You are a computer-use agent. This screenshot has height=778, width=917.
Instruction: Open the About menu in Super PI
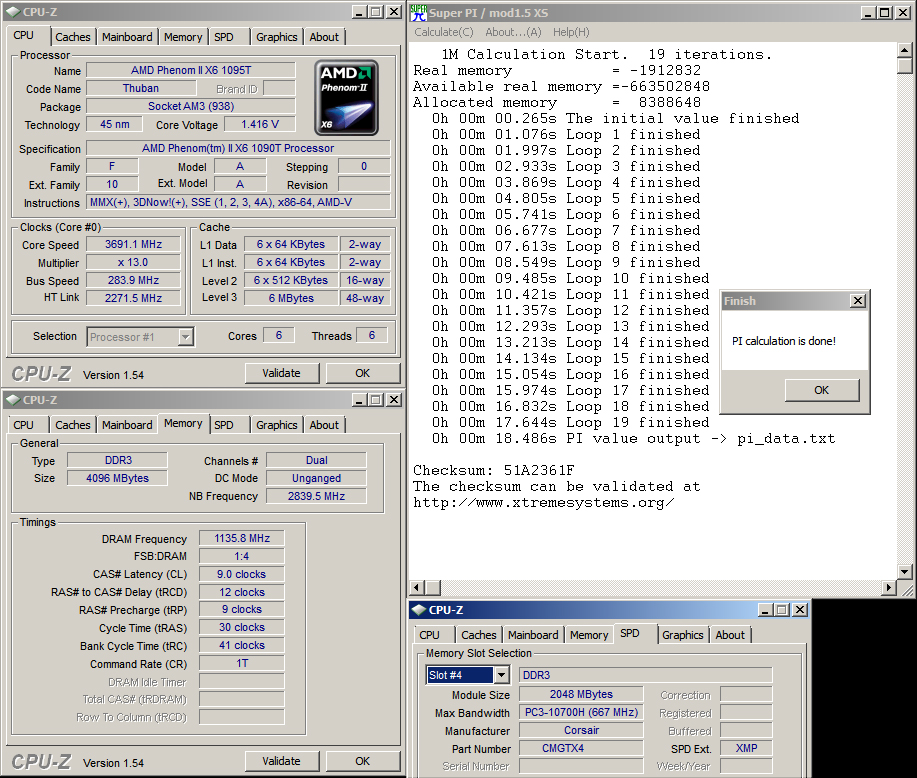tap(513, 32)
